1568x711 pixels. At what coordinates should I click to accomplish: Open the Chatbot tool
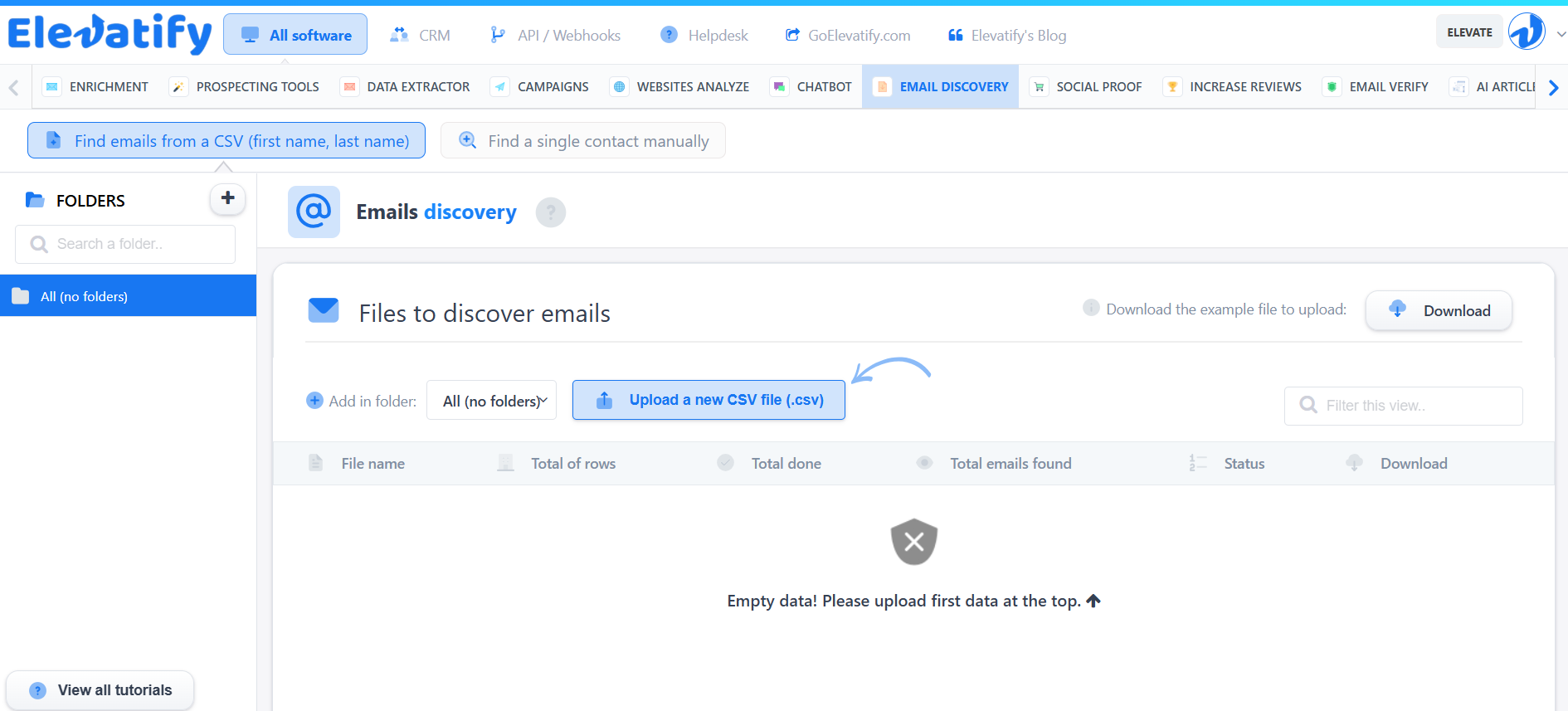[x=811, y=87]
